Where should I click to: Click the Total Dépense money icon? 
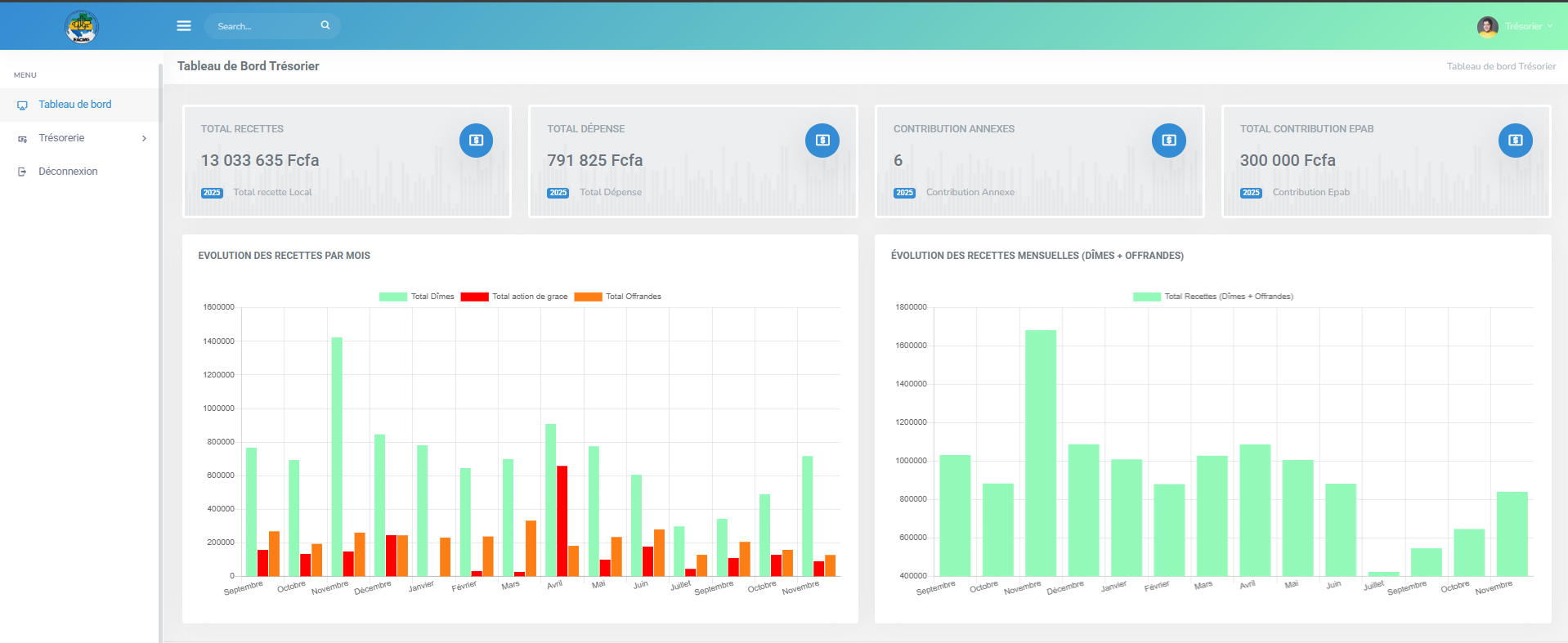click(x=822, y=141)
